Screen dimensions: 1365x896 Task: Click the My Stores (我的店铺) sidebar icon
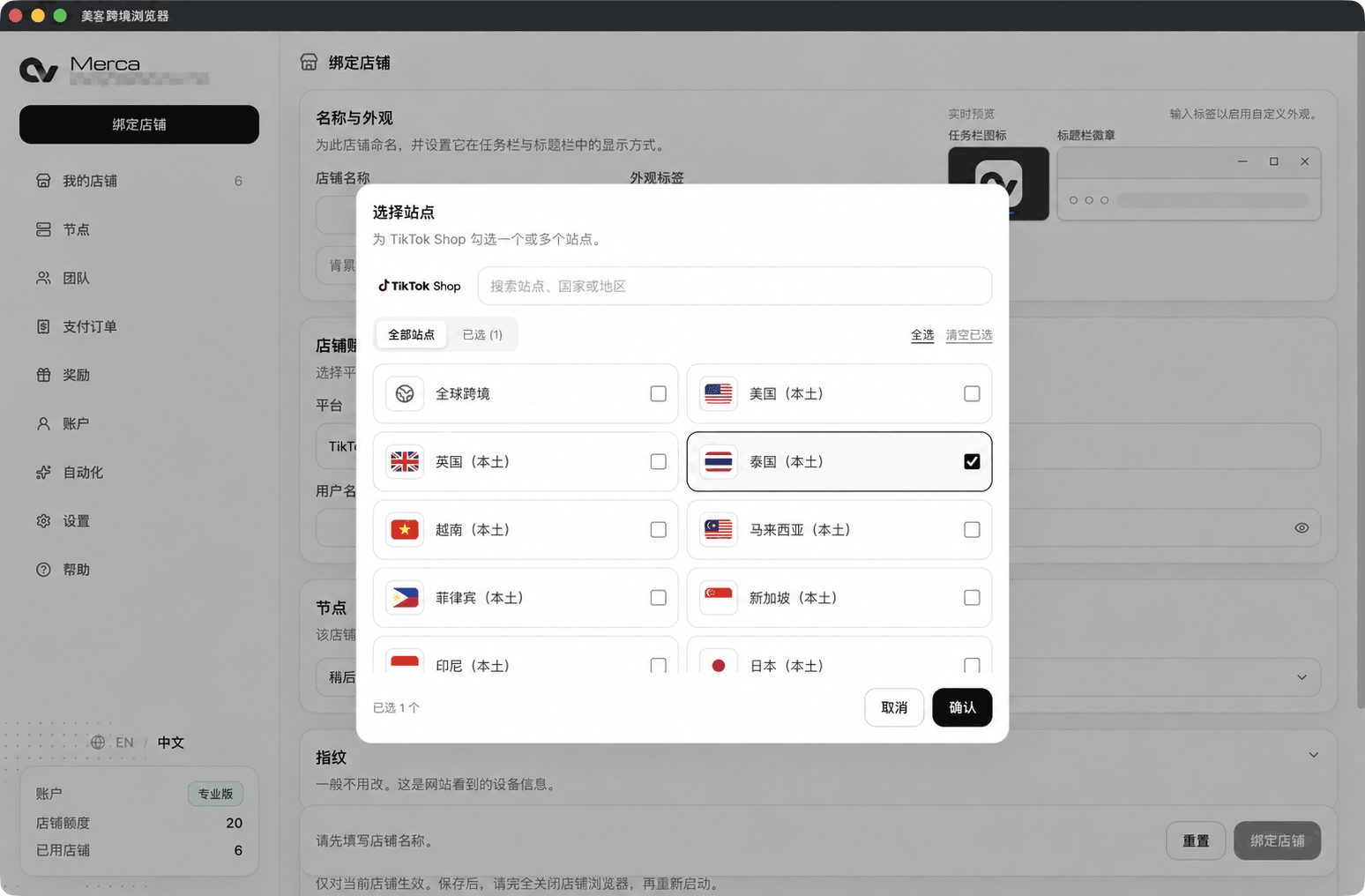(x=43, y=181)
